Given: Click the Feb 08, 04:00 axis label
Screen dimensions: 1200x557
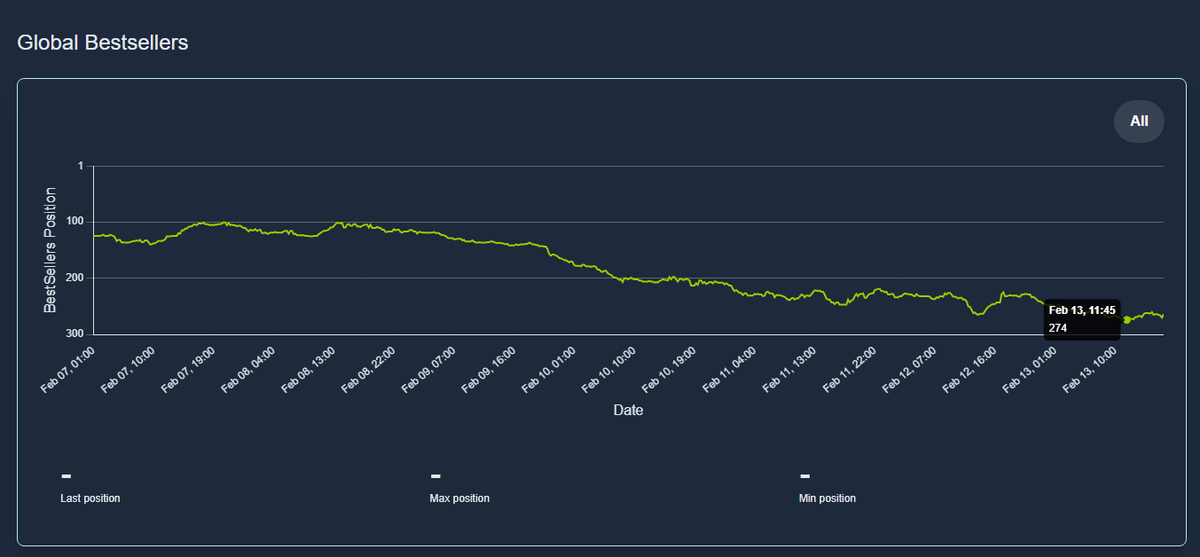Looking at the screenshot, I should click(x=247, y=370).
